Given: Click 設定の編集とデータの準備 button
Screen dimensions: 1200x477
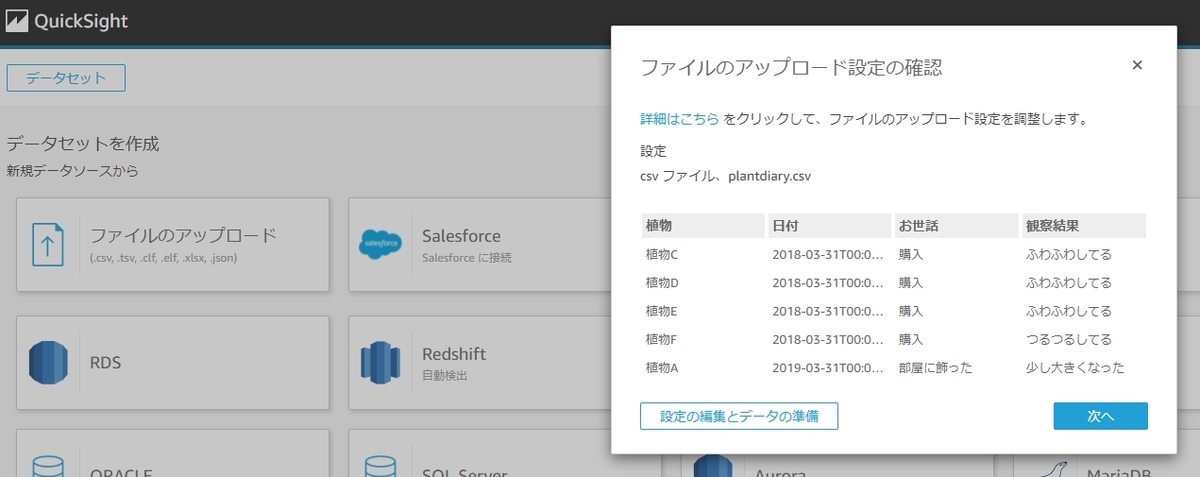Looking at the screenshot, I should (739, 416).
